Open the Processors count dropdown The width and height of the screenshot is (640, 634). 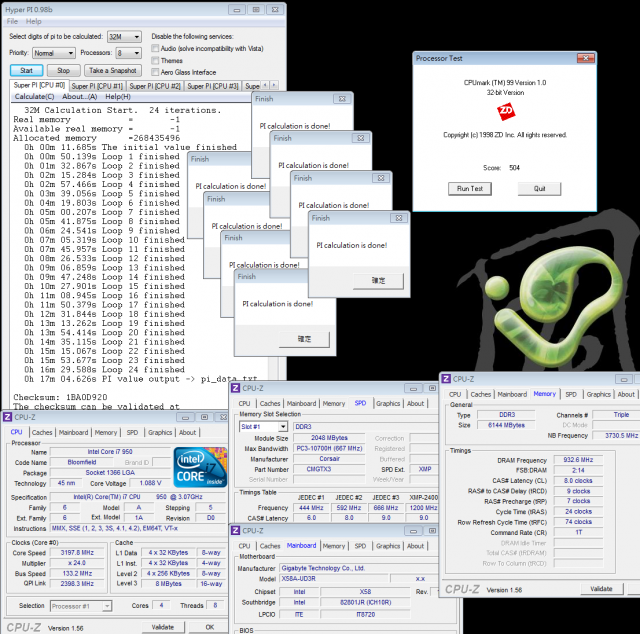[x=129, y=53]
